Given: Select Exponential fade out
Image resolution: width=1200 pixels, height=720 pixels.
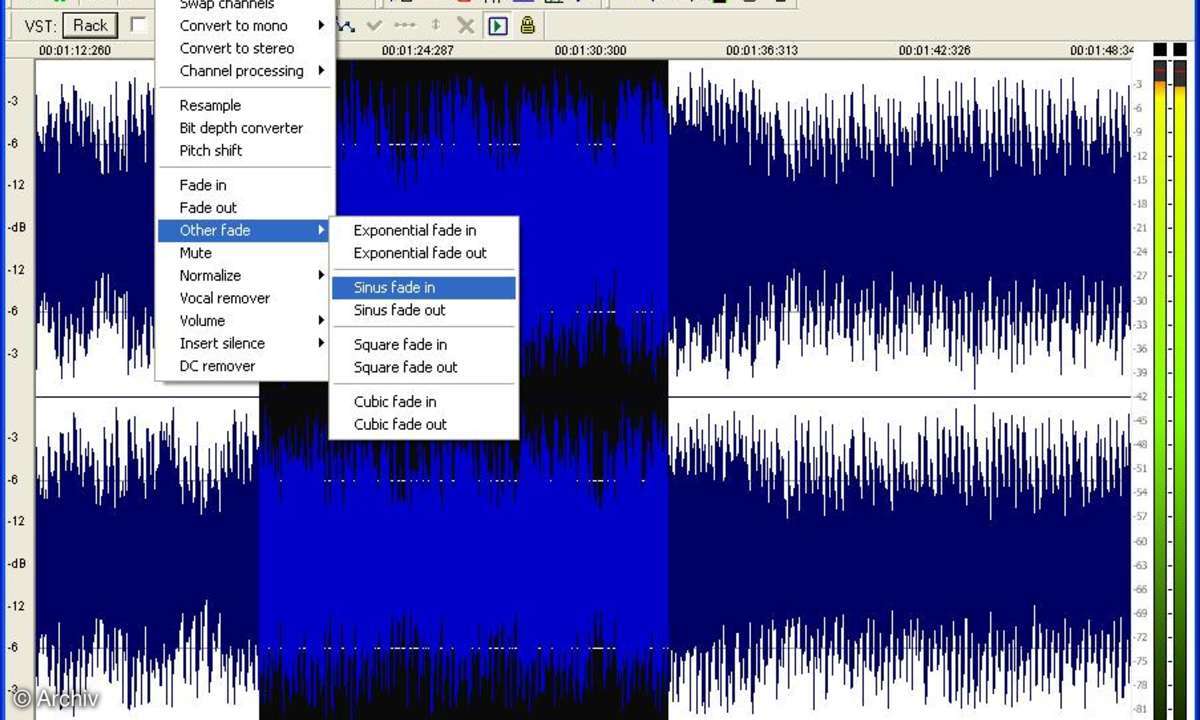Looking at the screenshot, I should point(424,253).
